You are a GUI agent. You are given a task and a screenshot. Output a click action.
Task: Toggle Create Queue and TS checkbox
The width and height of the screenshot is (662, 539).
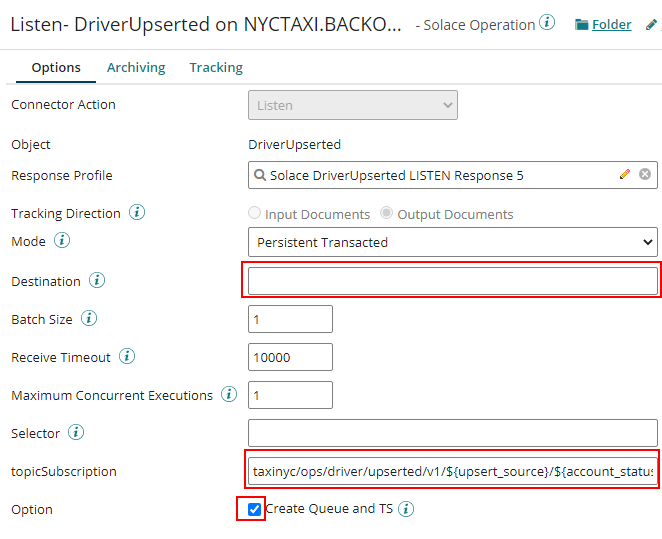pyautogui.click(x=255, y=509)
